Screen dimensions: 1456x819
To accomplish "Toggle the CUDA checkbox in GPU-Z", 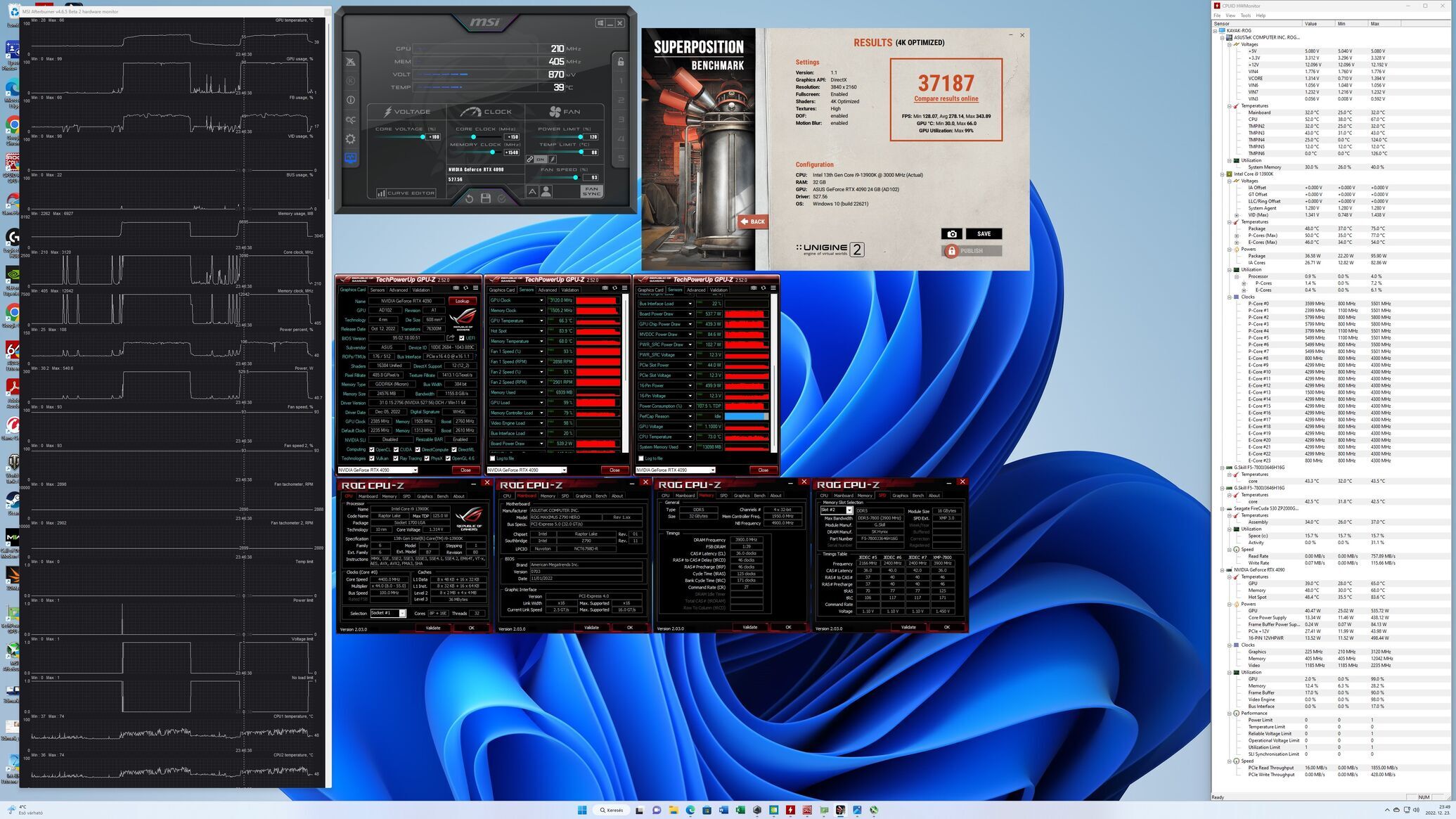I will click(x=396, y=449).
